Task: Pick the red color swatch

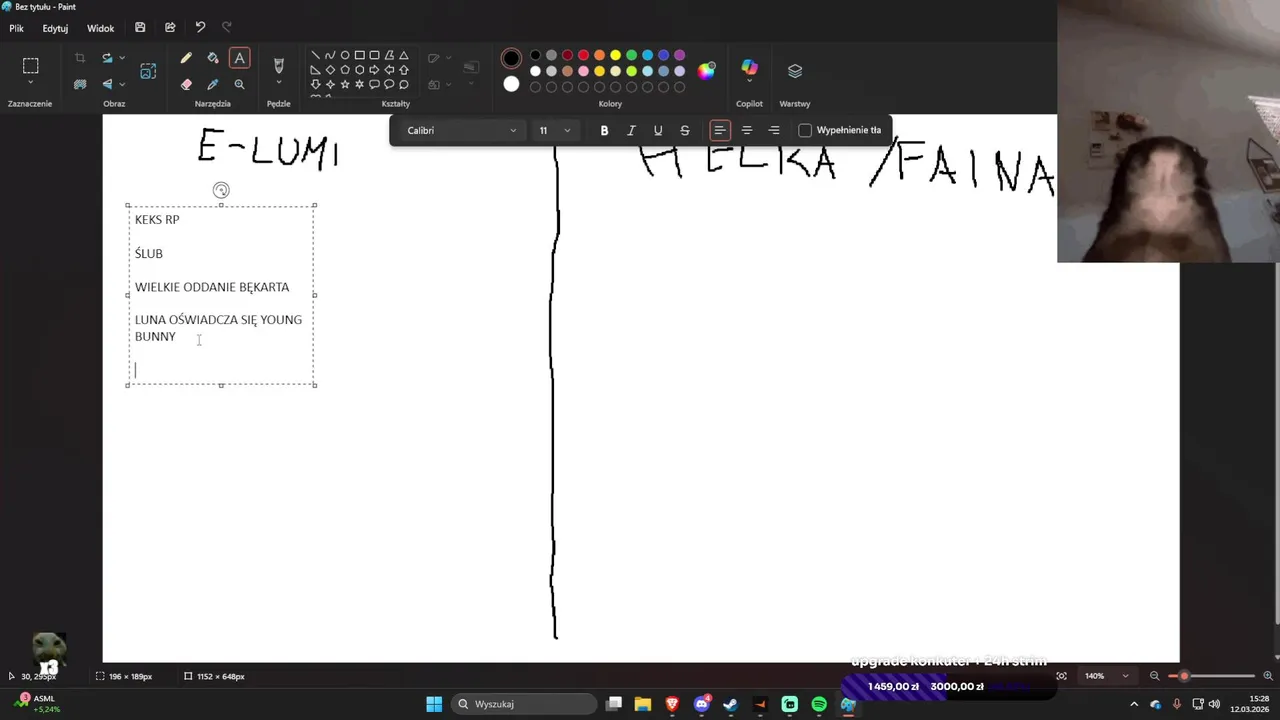Action: (x=583, y=55)
